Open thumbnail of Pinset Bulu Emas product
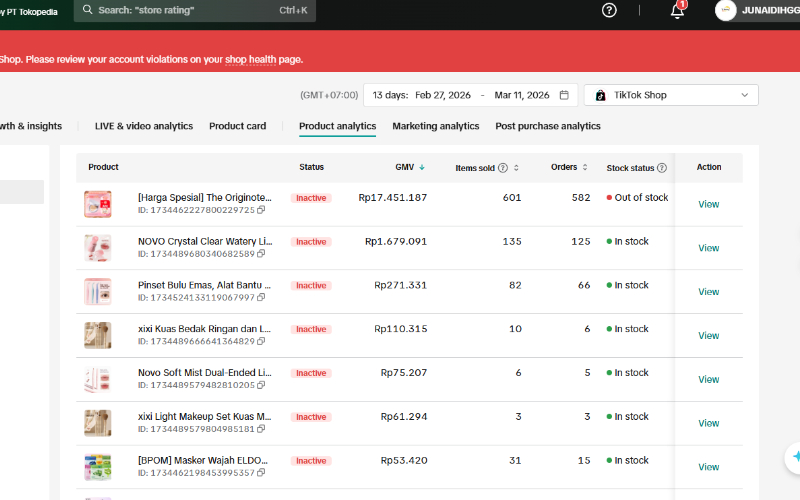800x500 pixels. pyautogui.click(x=97, y=292)
